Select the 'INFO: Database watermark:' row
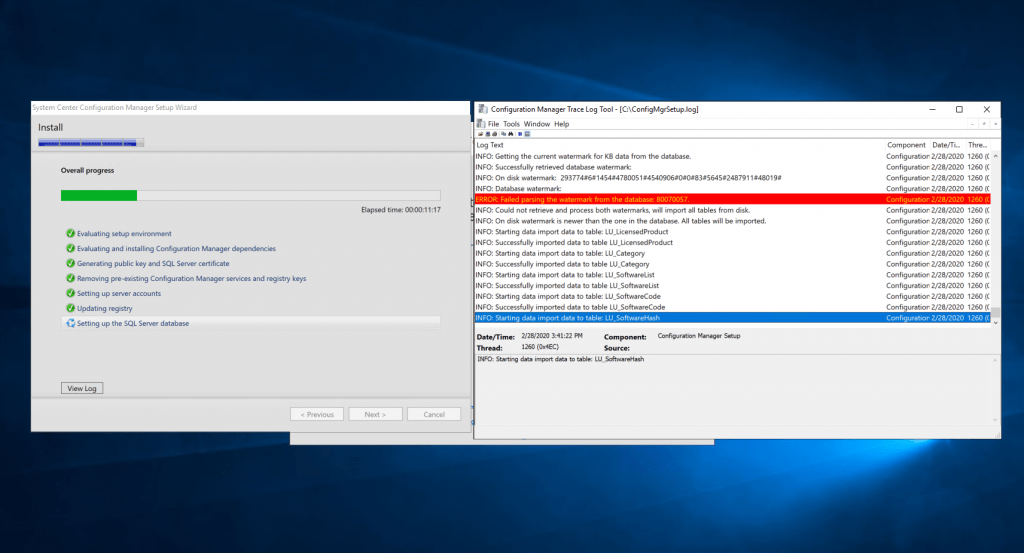This screenshot has height=553, width=1024. tap(733, 189)
